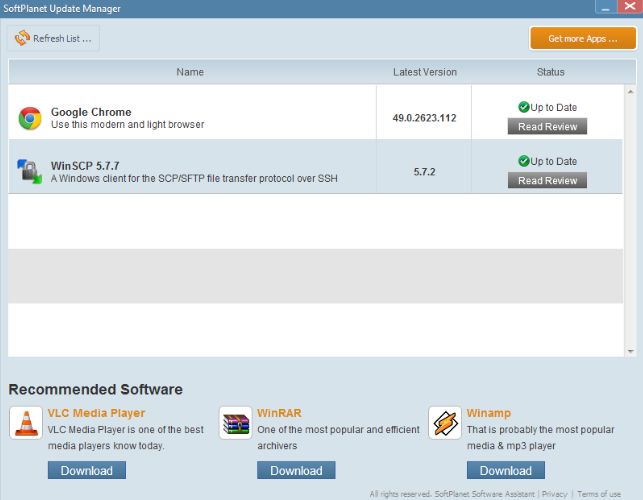The image size is (643, 500).
Task: Click the list scrollbar up arrow
Action: click(630, 92)
